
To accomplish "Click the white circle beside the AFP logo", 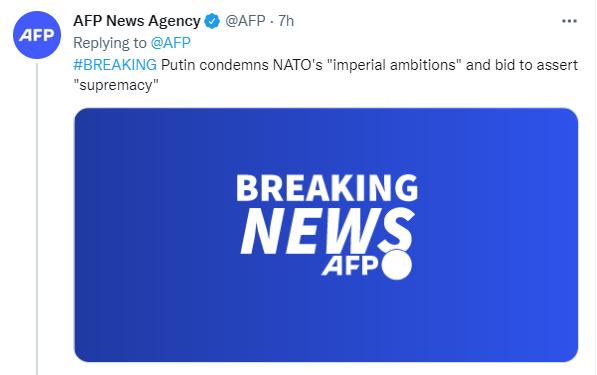I will pyautogui.click(x=397, y=265).
